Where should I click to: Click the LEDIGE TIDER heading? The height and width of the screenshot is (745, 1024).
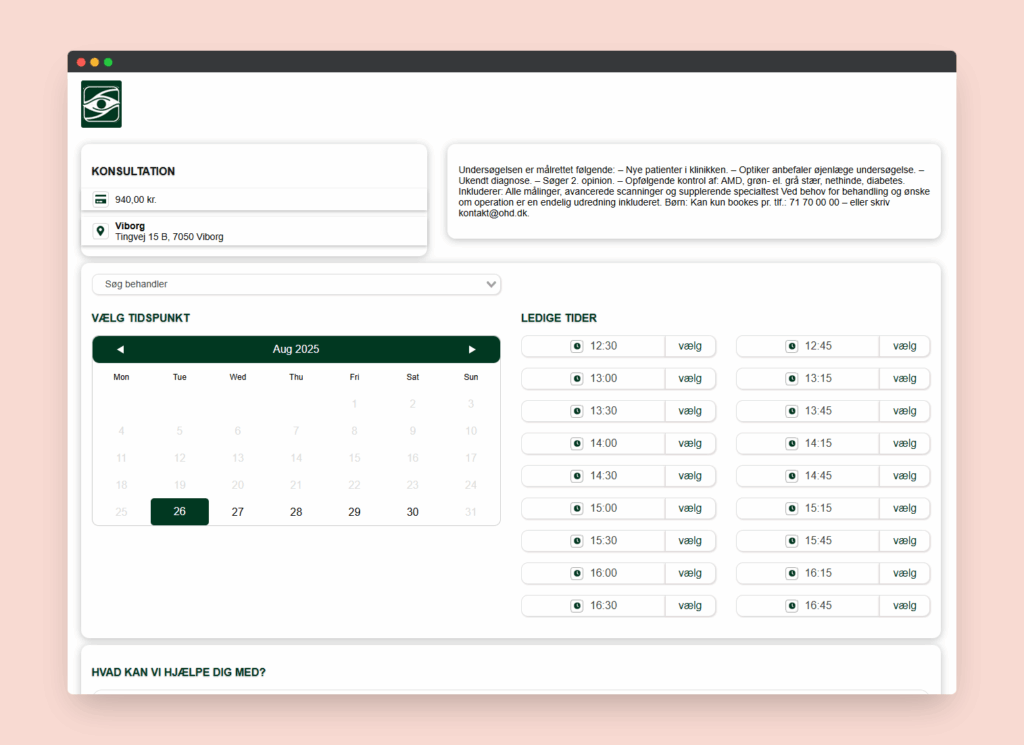(x=559, y=318)
